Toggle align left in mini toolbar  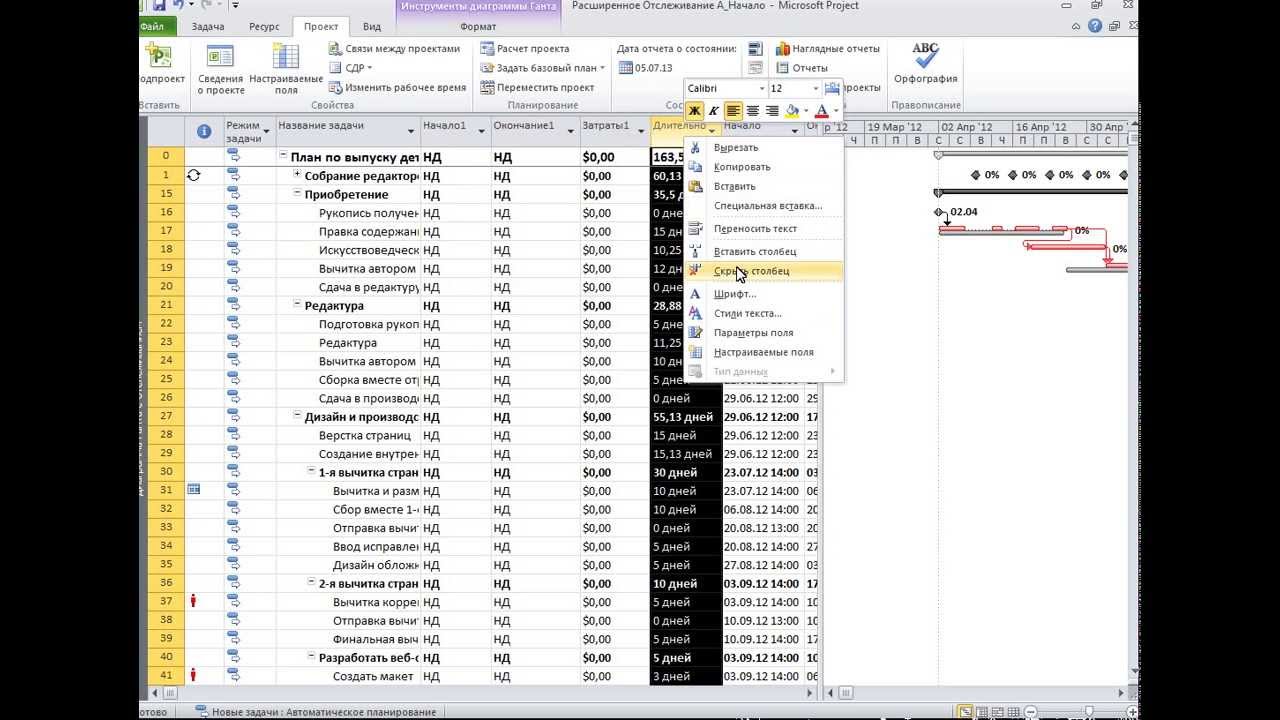coord(734,111)
